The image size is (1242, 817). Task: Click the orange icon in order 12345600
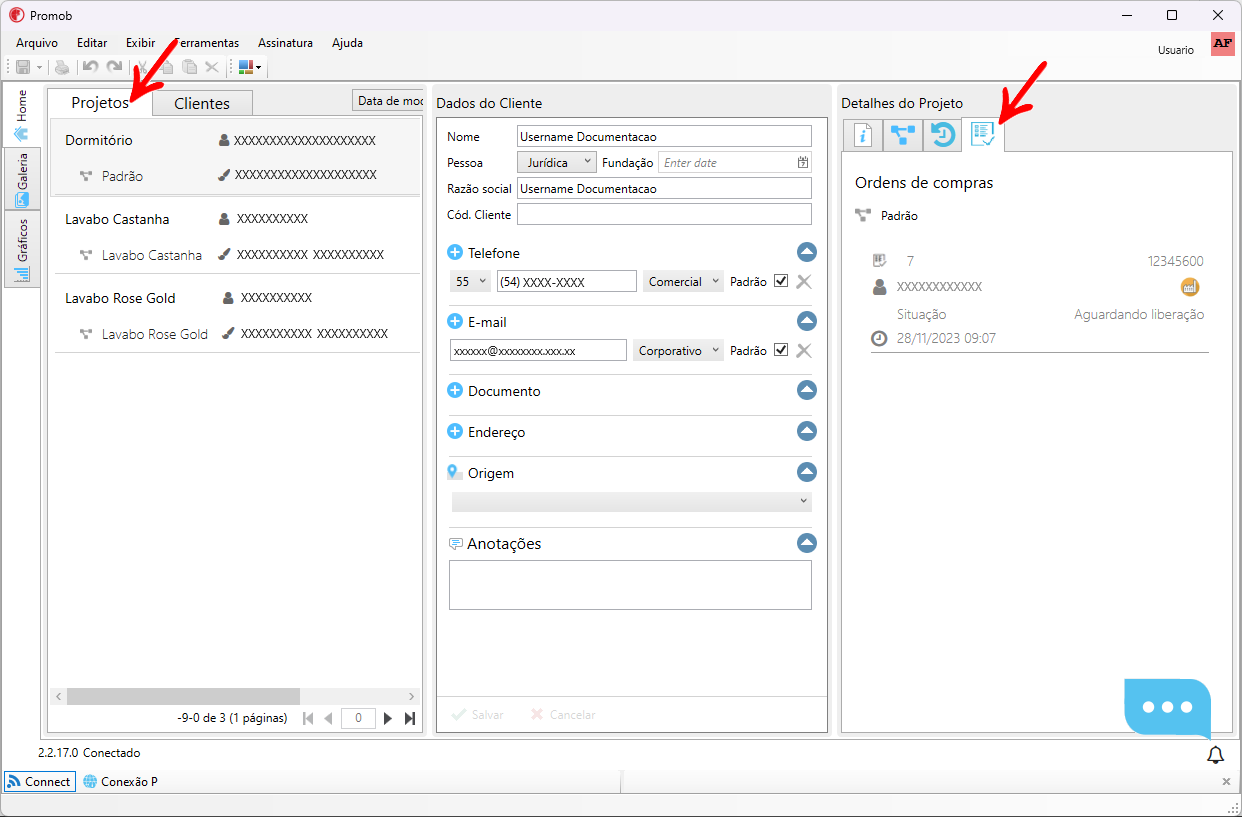coord(1190,287)
